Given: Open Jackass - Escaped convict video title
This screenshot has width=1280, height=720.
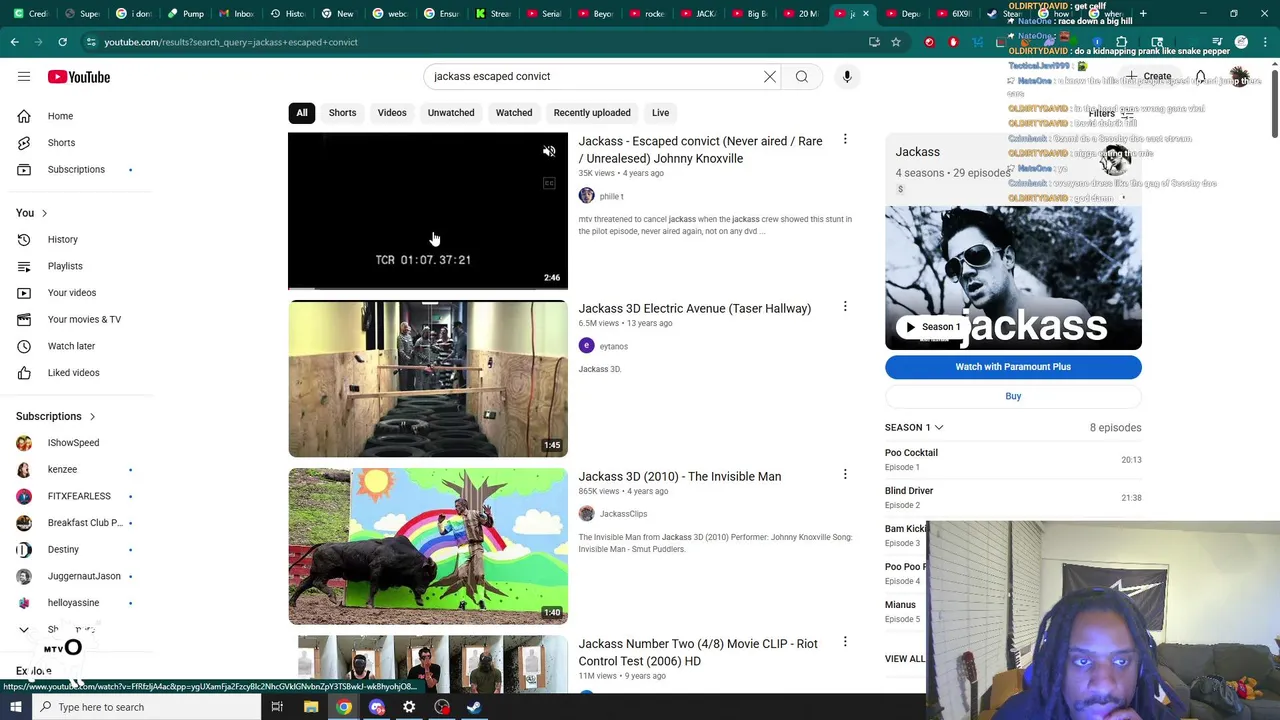Looking at the screenshot, I should pyautogui.click(x=700, y=150).
